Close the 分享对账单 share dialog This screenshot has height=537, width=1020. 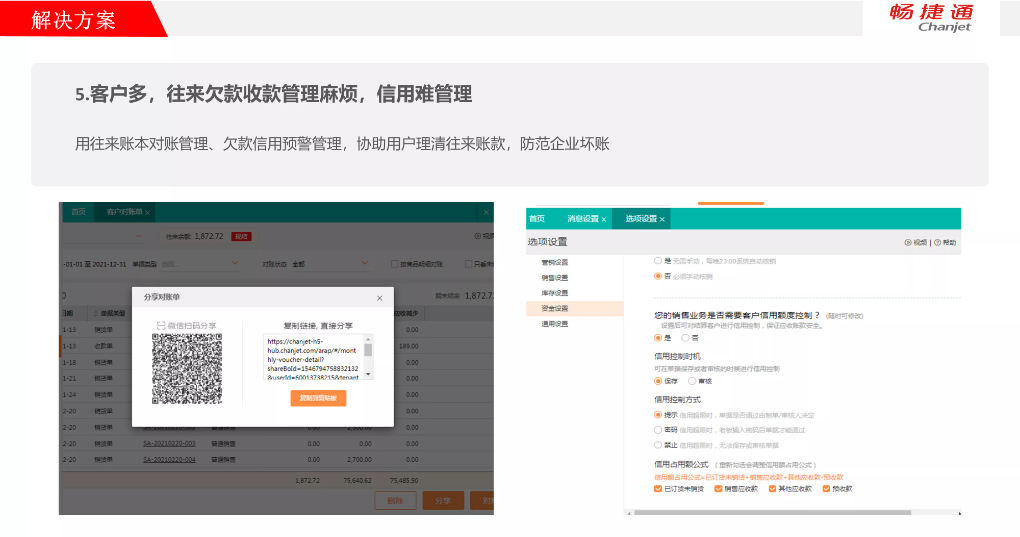point(380,298)
